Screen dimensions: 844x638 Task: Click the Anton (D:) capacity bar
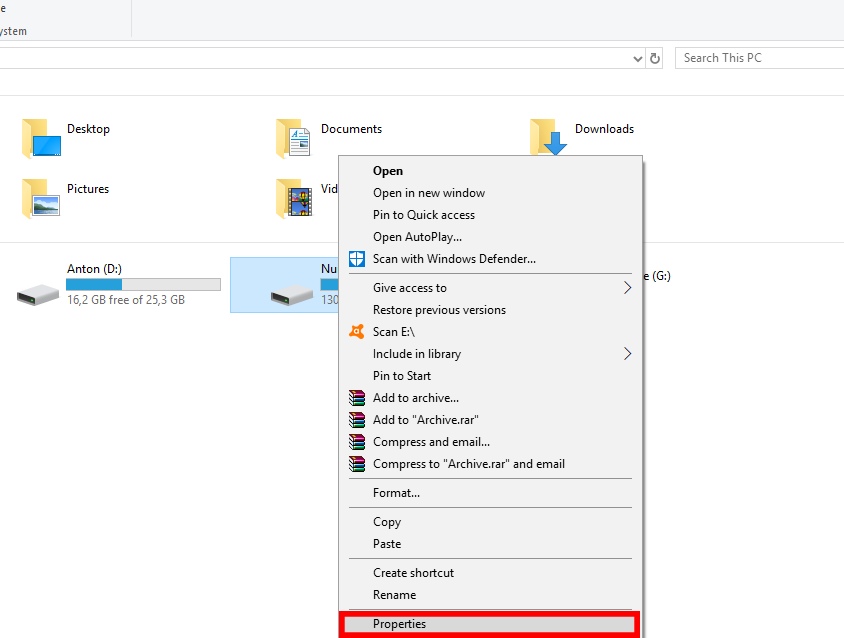143,282
